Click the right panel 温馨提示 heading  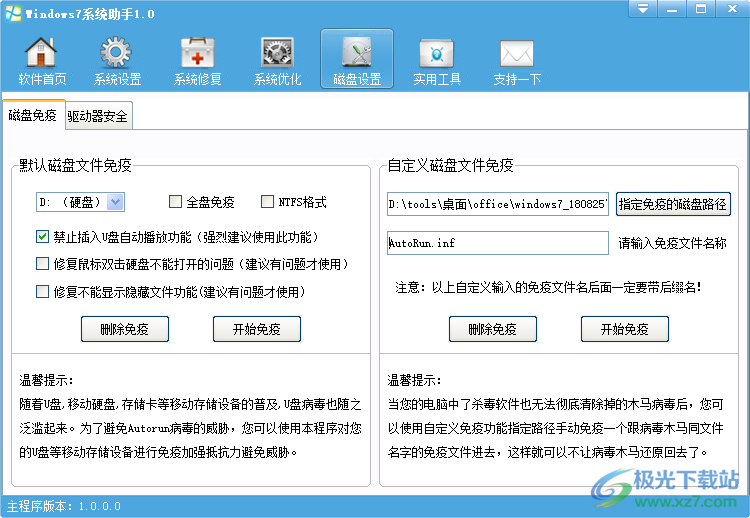pos(414,381)
